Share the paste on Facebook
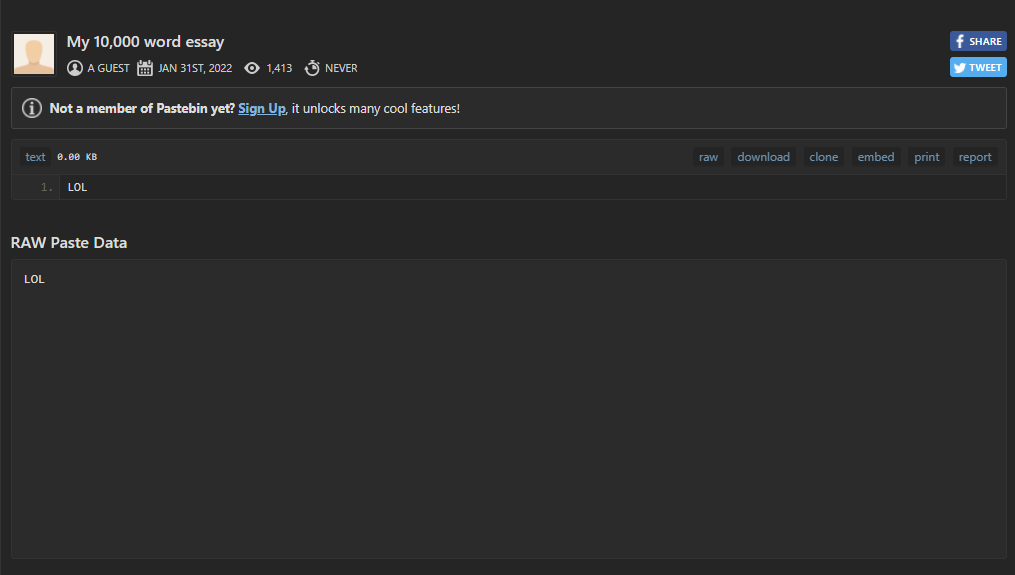The image size is (1015, 575). click(978, 41)
